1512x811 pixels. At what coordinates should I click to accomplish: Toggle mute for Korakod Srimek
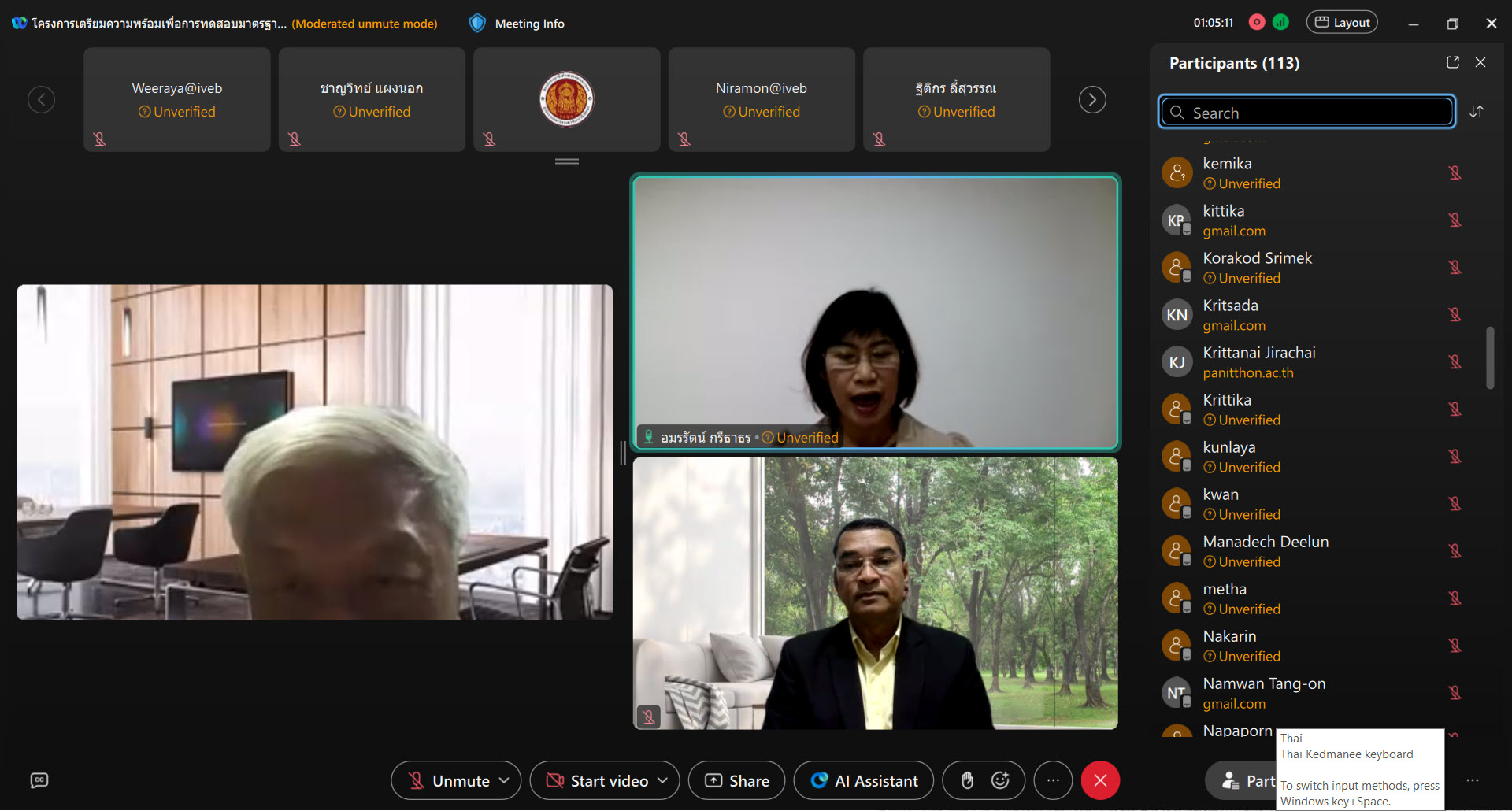(x=1455, y=267)
